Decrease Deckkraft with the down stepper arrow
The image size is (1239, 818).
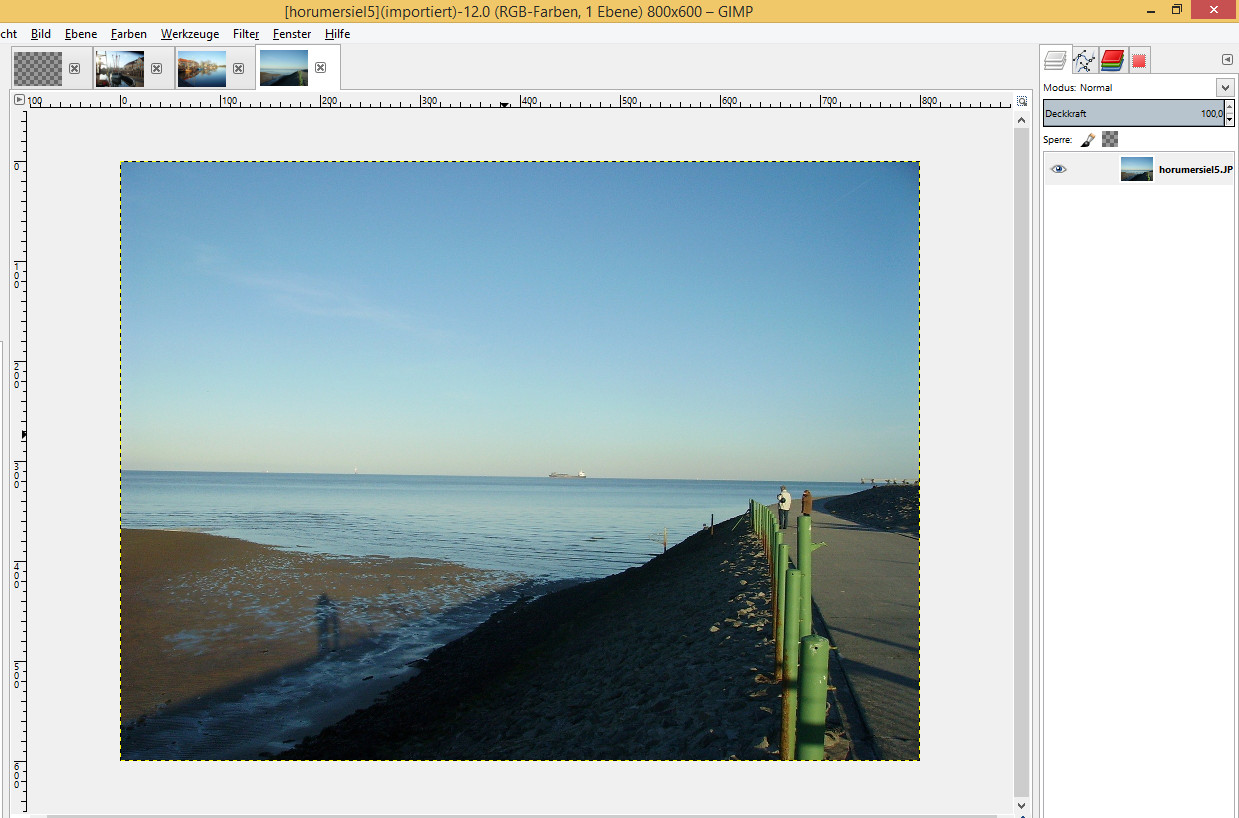pos(1229,118)
